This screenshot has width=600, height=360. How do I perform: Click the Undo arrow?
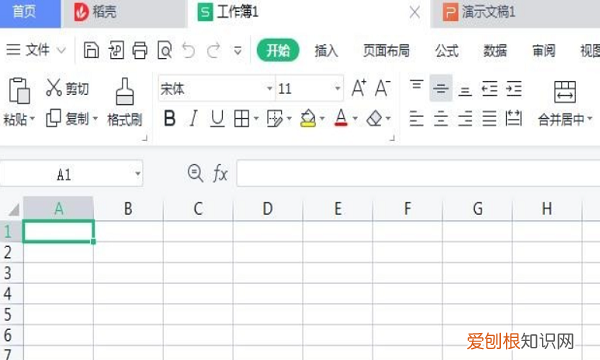[x=189, y=50]
